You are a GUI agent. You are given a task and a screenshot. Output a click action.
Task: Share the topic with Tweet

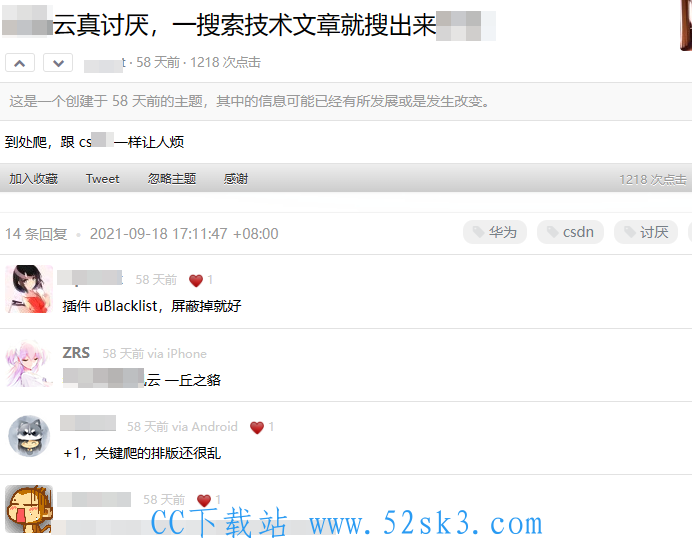[x=102, y=179]
